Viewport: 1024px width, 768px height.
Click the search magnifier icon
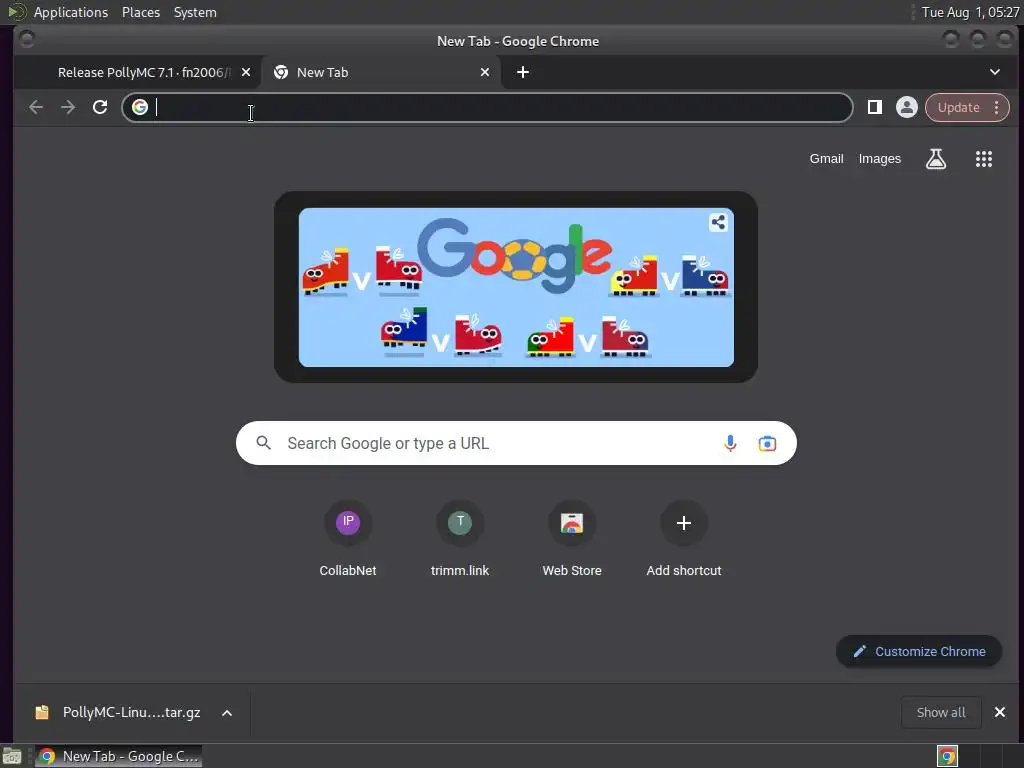coord(263,443)
